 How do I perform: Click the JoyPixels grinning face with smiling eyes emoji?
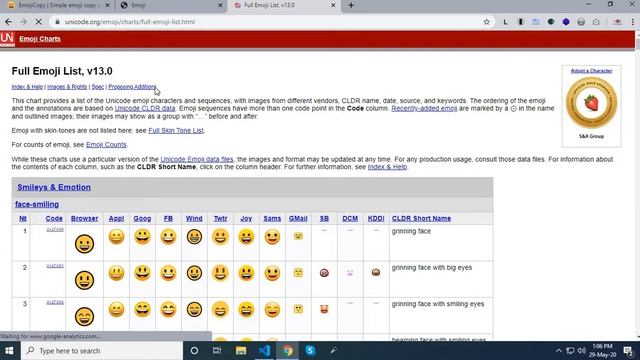(x=246, y=310)
